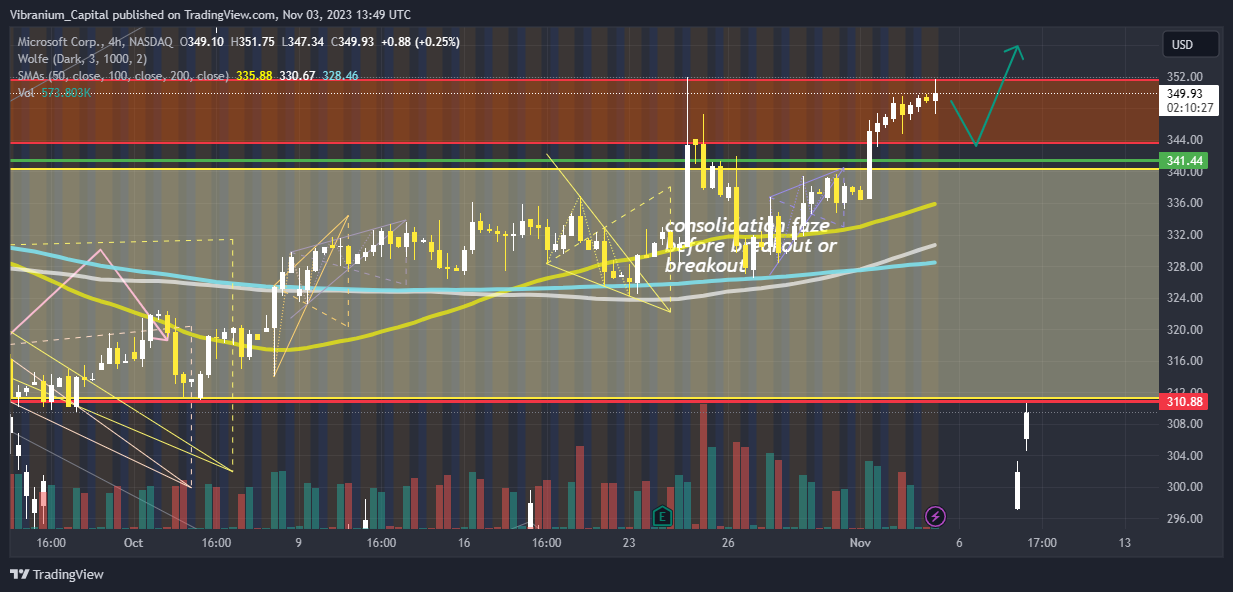The image size is (1233, 592).
Task: Click the 328.00 price axis label
Action: pos(1184,266)
